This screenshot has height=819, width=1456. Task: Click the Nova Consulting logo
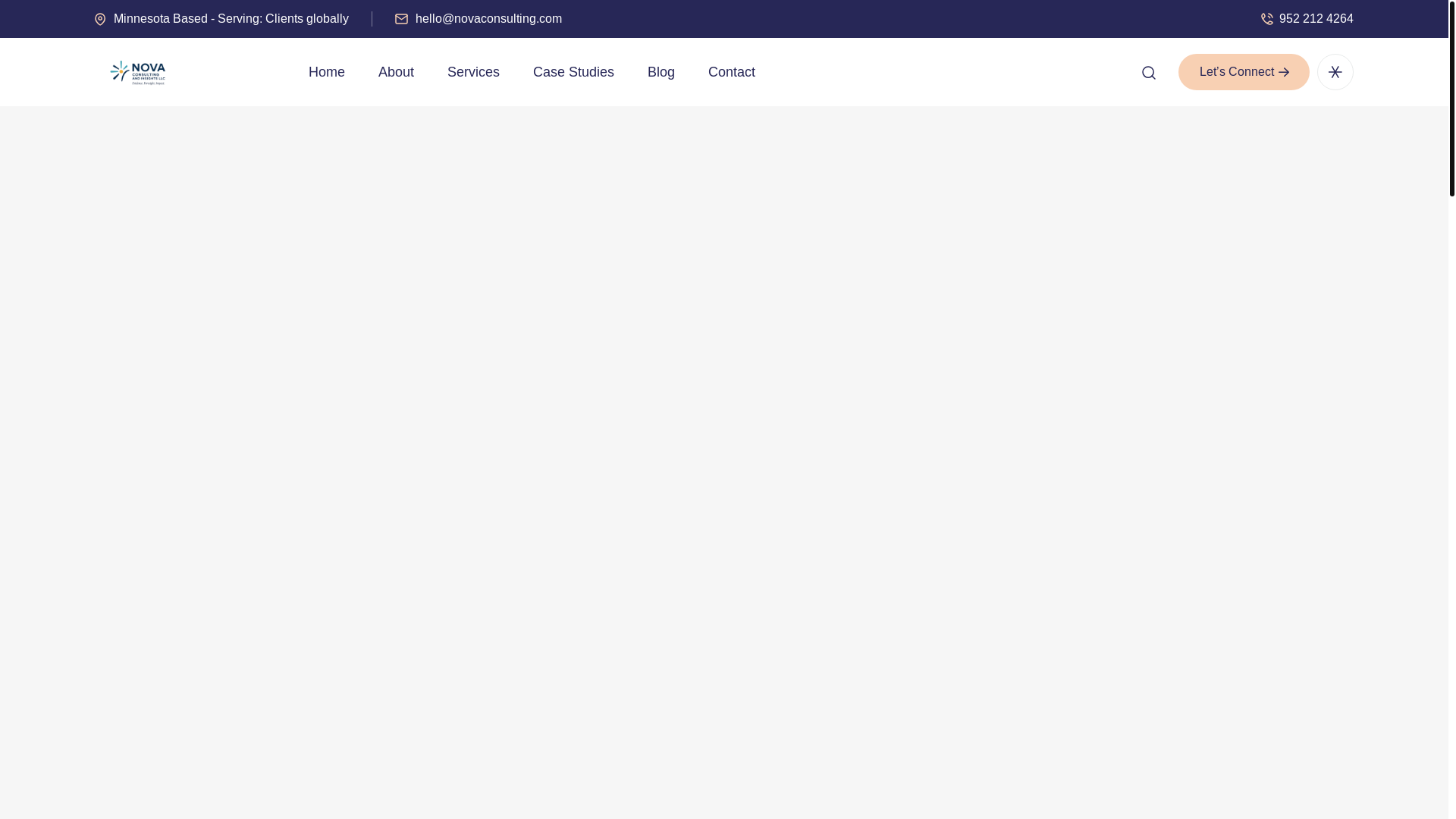(x=137, y=72)
